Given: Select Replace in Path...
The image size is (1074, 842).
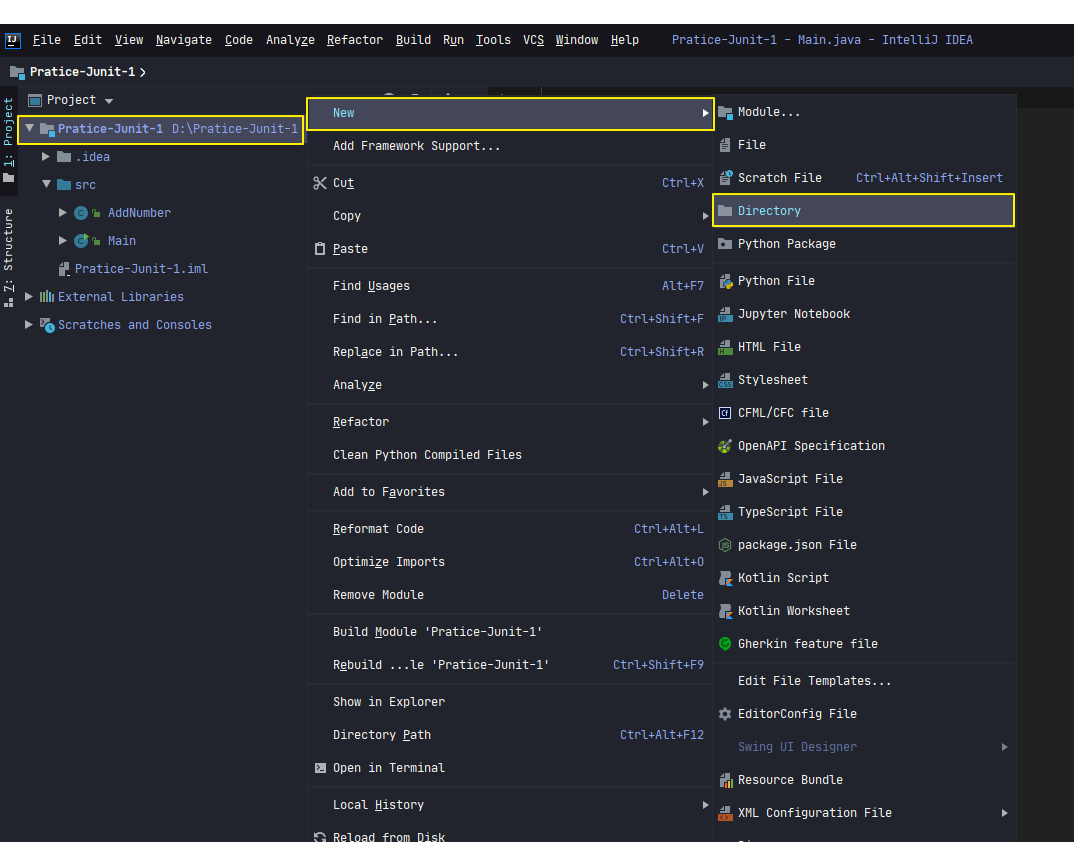Looking at the screenshot, I should point(510,351).
